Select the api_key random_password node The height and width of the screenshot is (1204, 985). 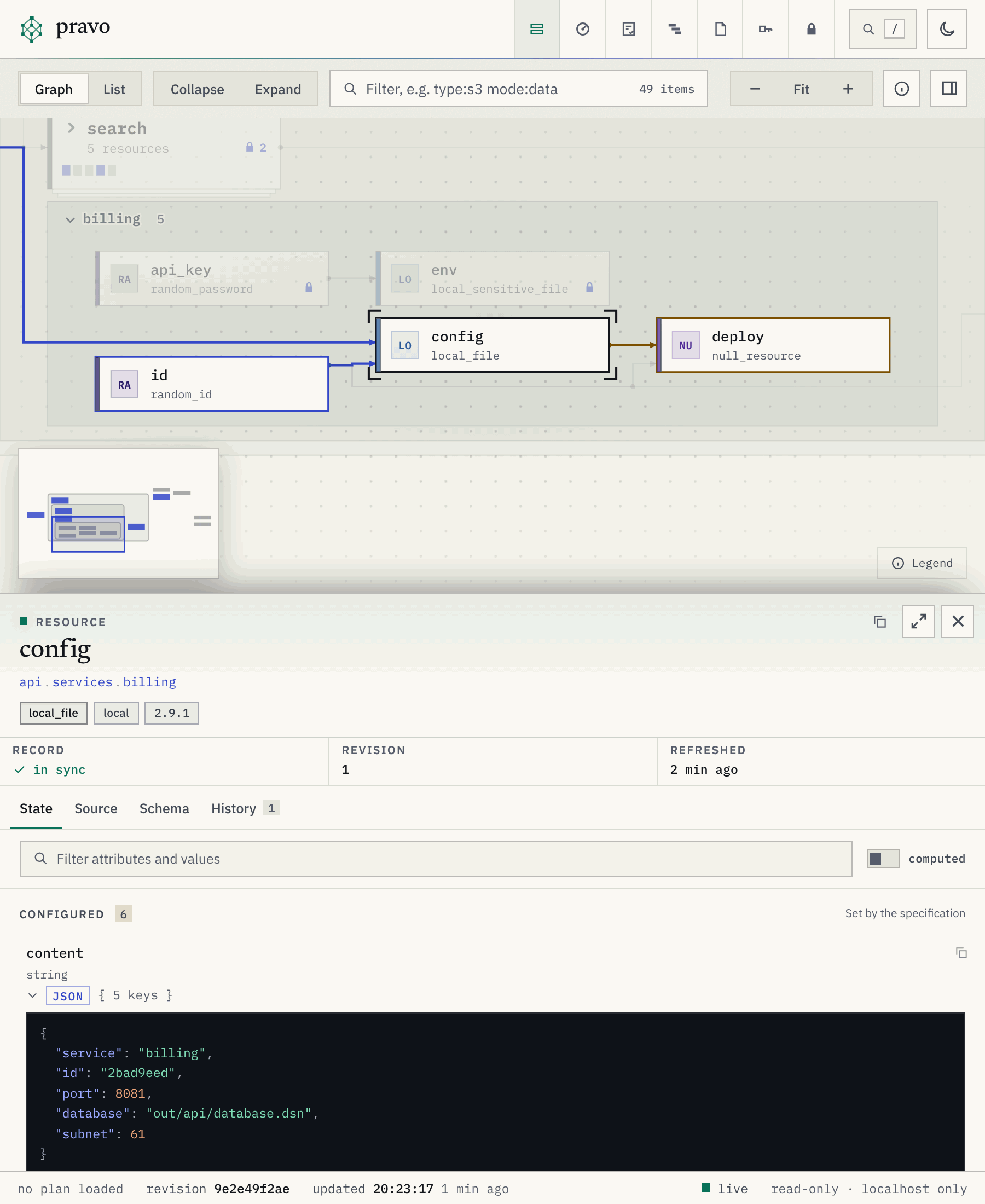coord(212,279)
